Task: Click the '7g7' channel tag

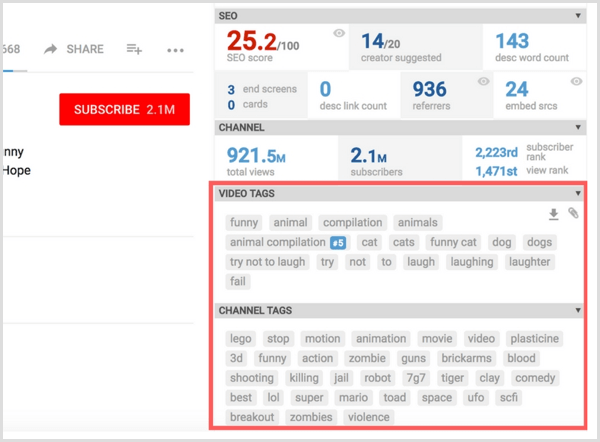Action: [x=416, y=378]
